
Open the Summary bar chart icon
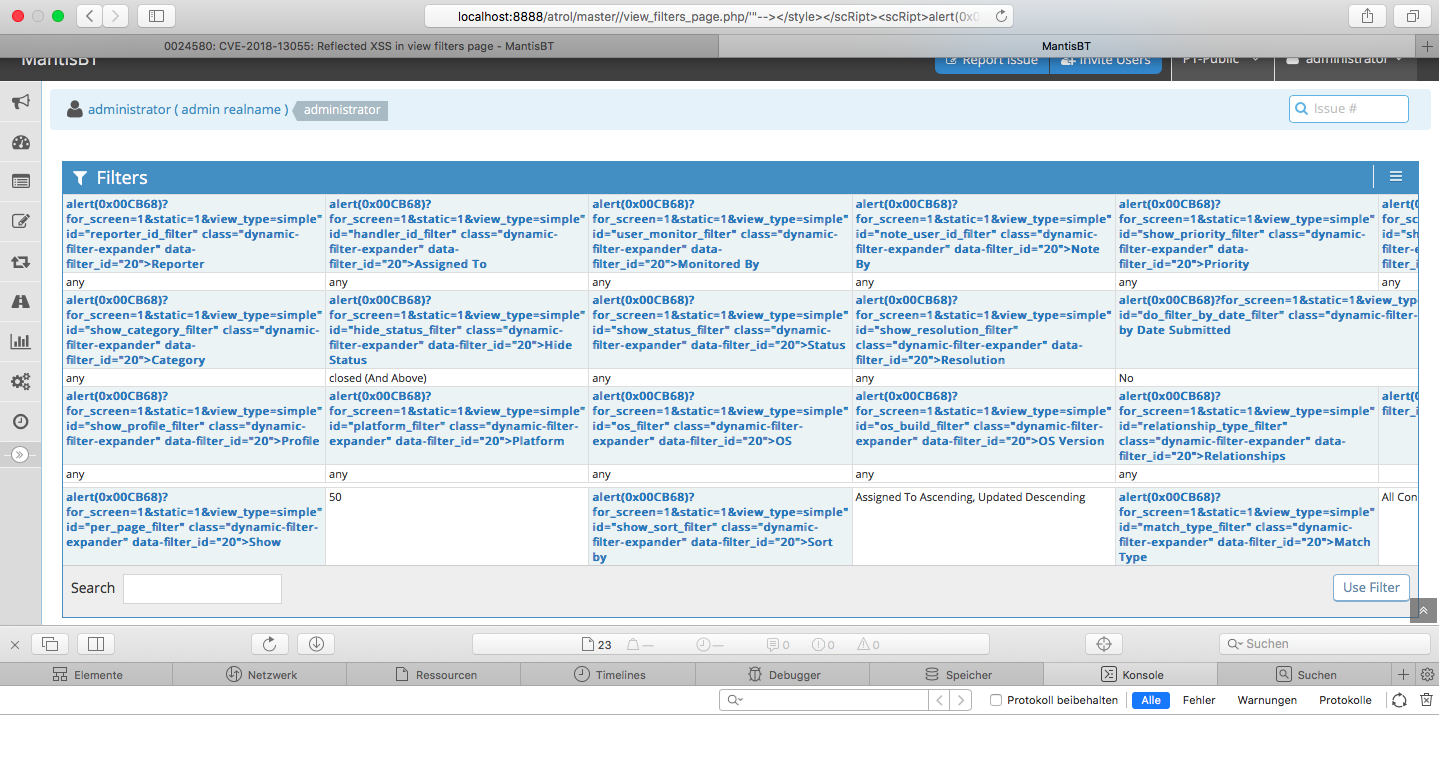click(x=20, y=341)
